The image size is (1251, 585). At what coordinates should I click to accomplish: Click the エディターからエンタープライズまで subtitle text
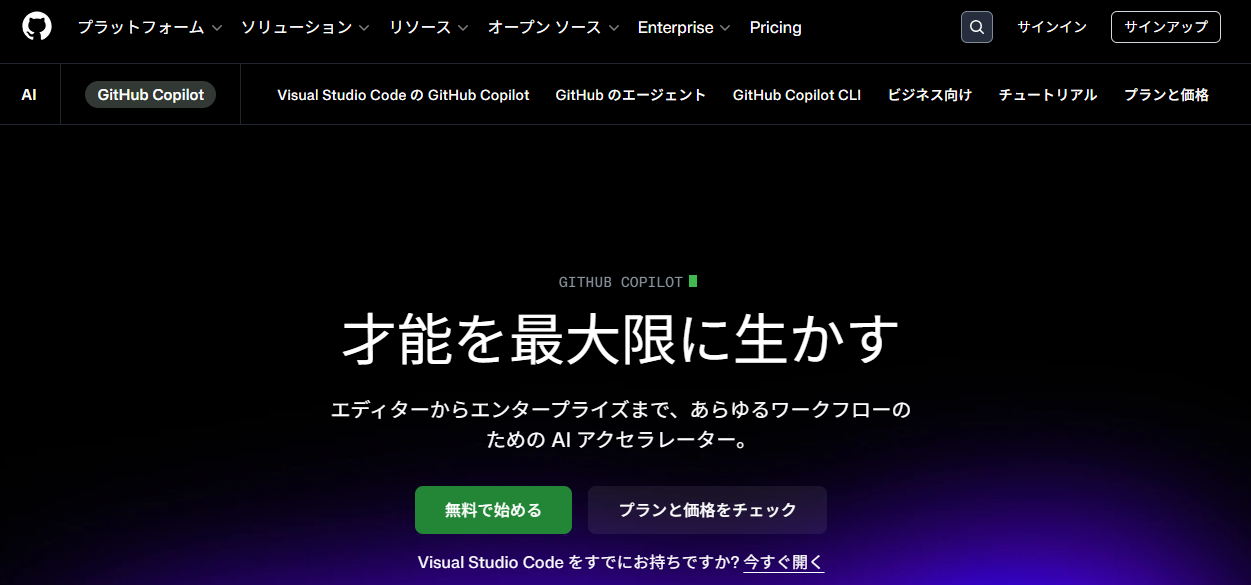pyautogui.click(x=621, y=425)
